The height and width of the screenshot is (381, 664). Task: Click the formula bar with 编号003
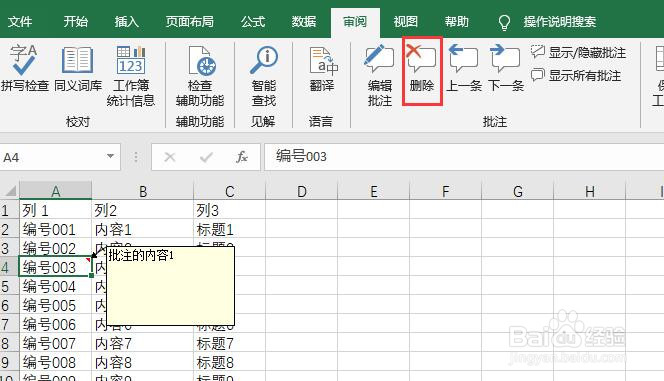[x=464, y=157]
